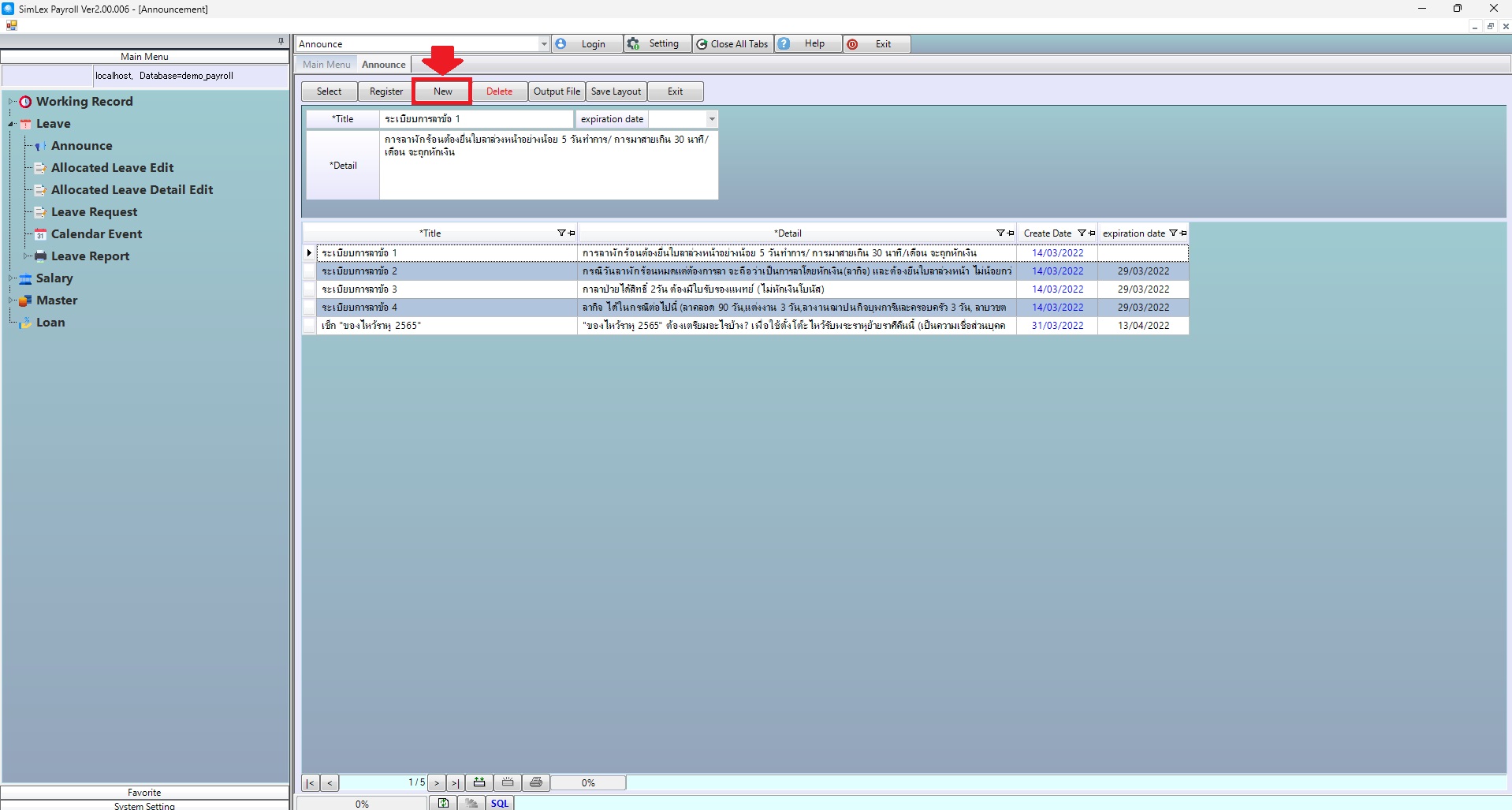Click the red Delete button

[x=499, y=91]
